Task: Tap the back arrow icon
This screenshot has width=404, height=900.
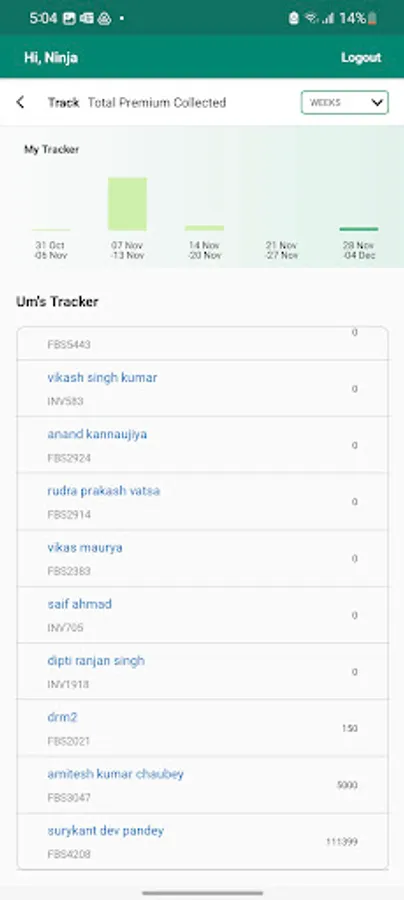Action: 21,102
